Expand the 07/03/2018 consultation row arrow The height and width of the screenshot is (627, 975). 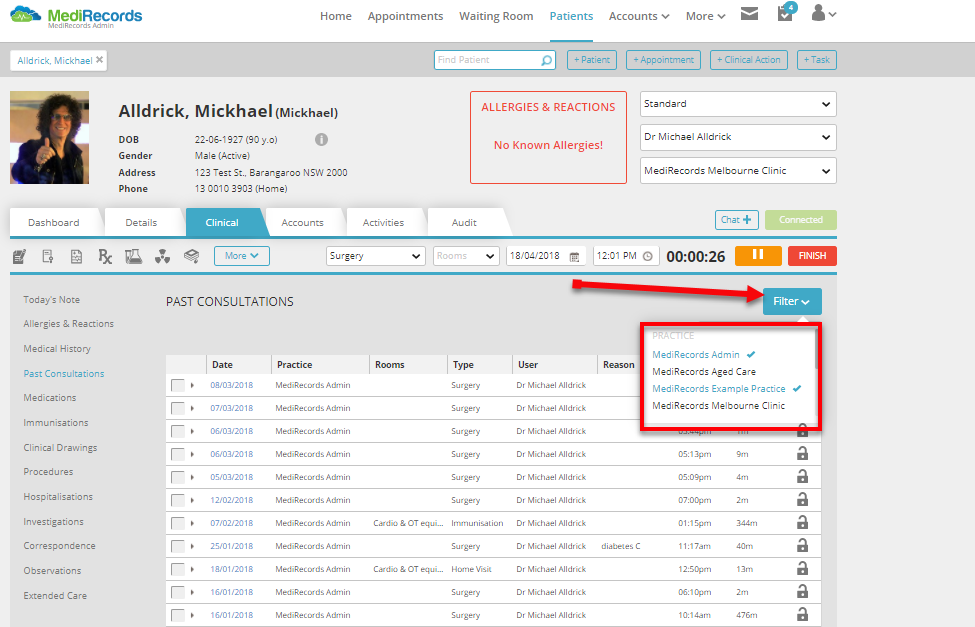(x=192, y=409)
